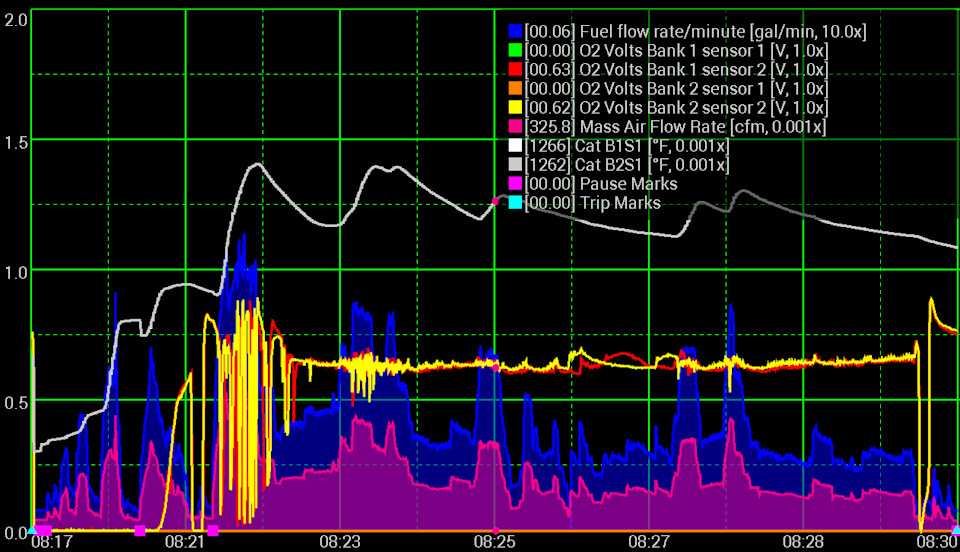Click the pause mark just before 08:21
This screenshot has height=552, width=960.
pos(140,530)
